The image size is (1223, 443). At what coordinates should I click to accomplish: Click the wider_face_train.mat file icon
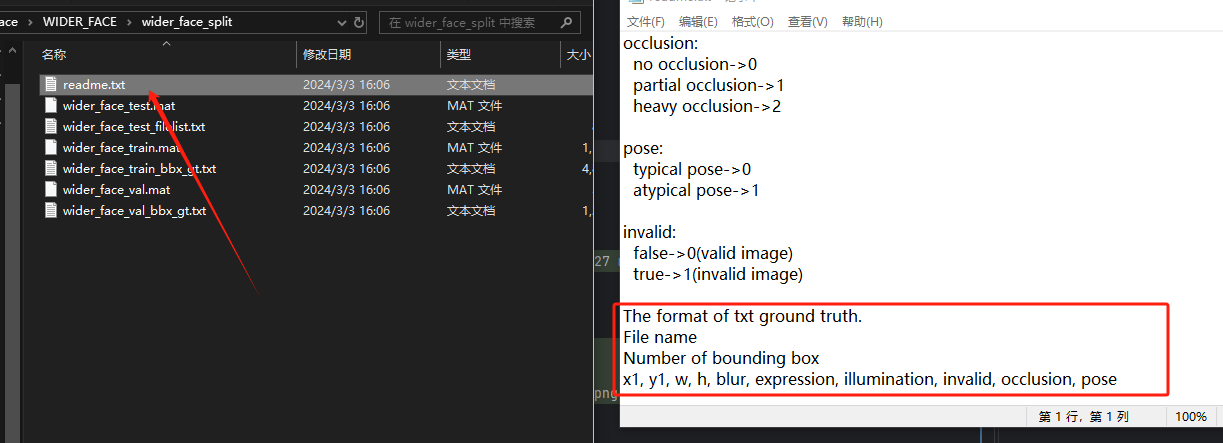coord(51,148)
